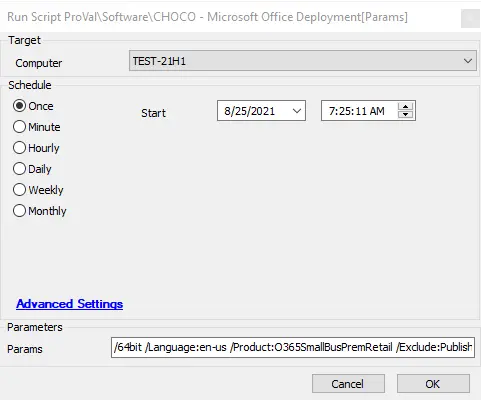
Task: Expand the start date picker arrow
Action: 297,111
